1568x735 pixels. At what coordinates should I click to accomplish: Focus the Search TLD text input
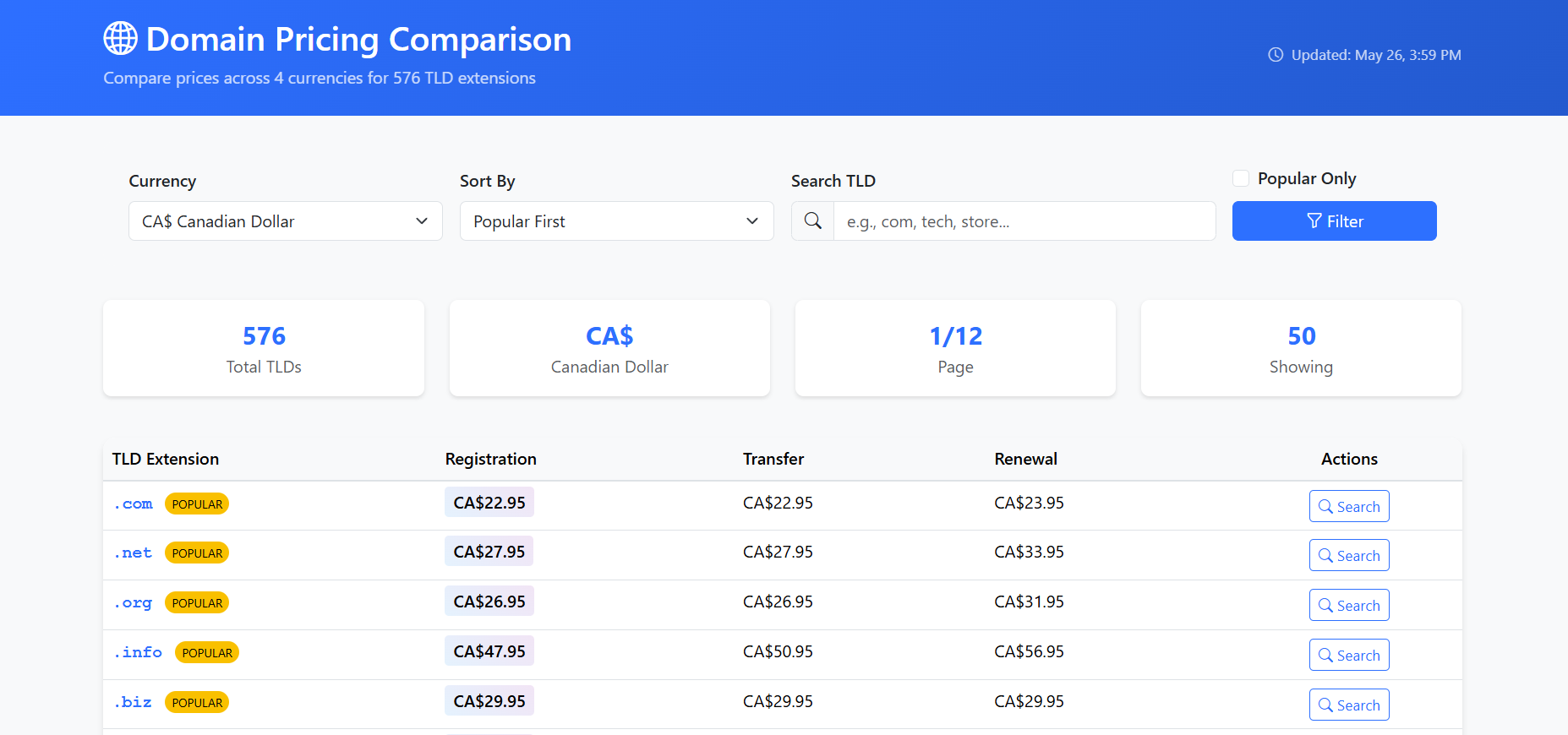[1024, 220]
